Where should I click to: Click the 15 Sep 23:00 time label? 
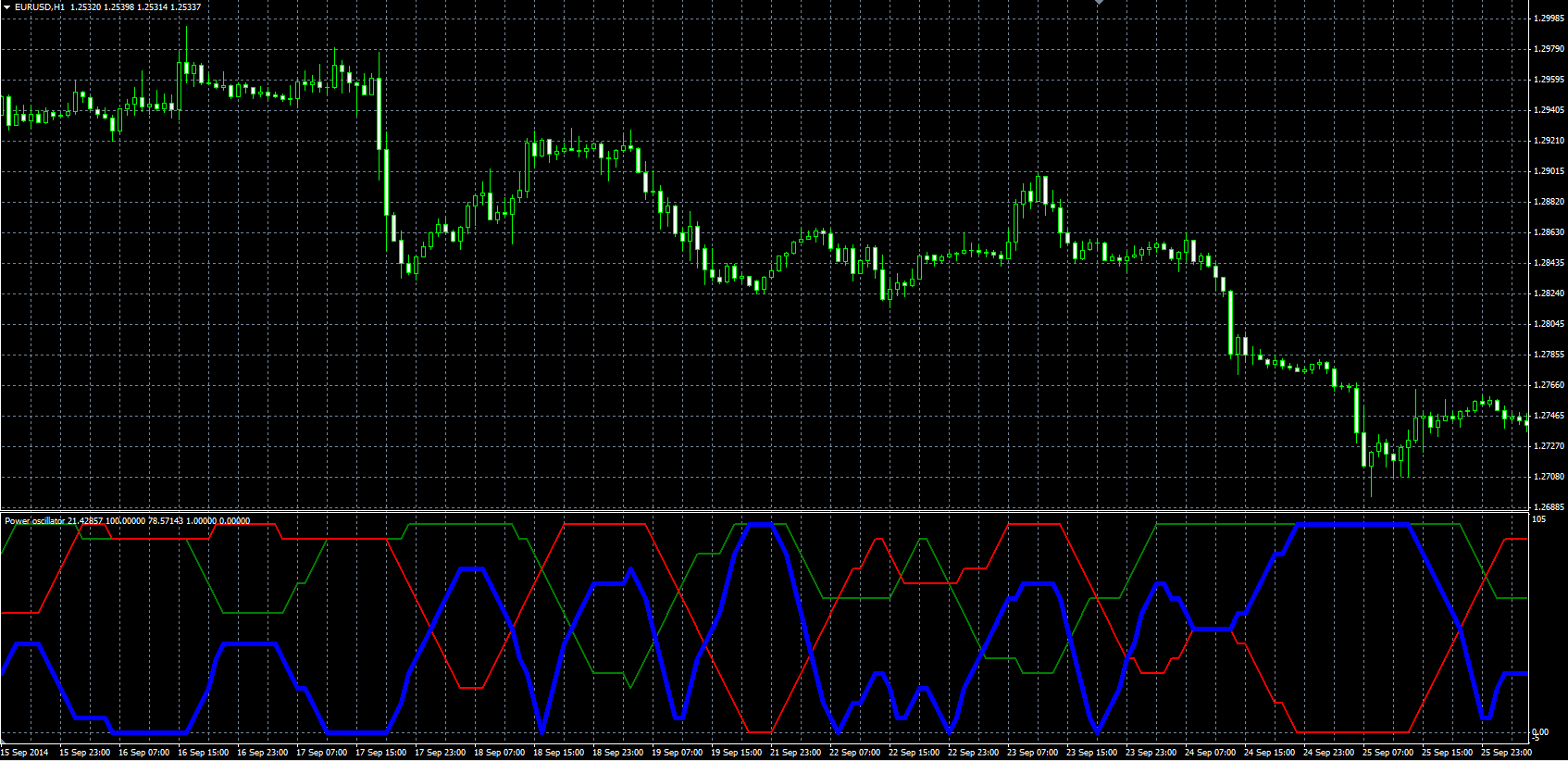click(85, 752)
